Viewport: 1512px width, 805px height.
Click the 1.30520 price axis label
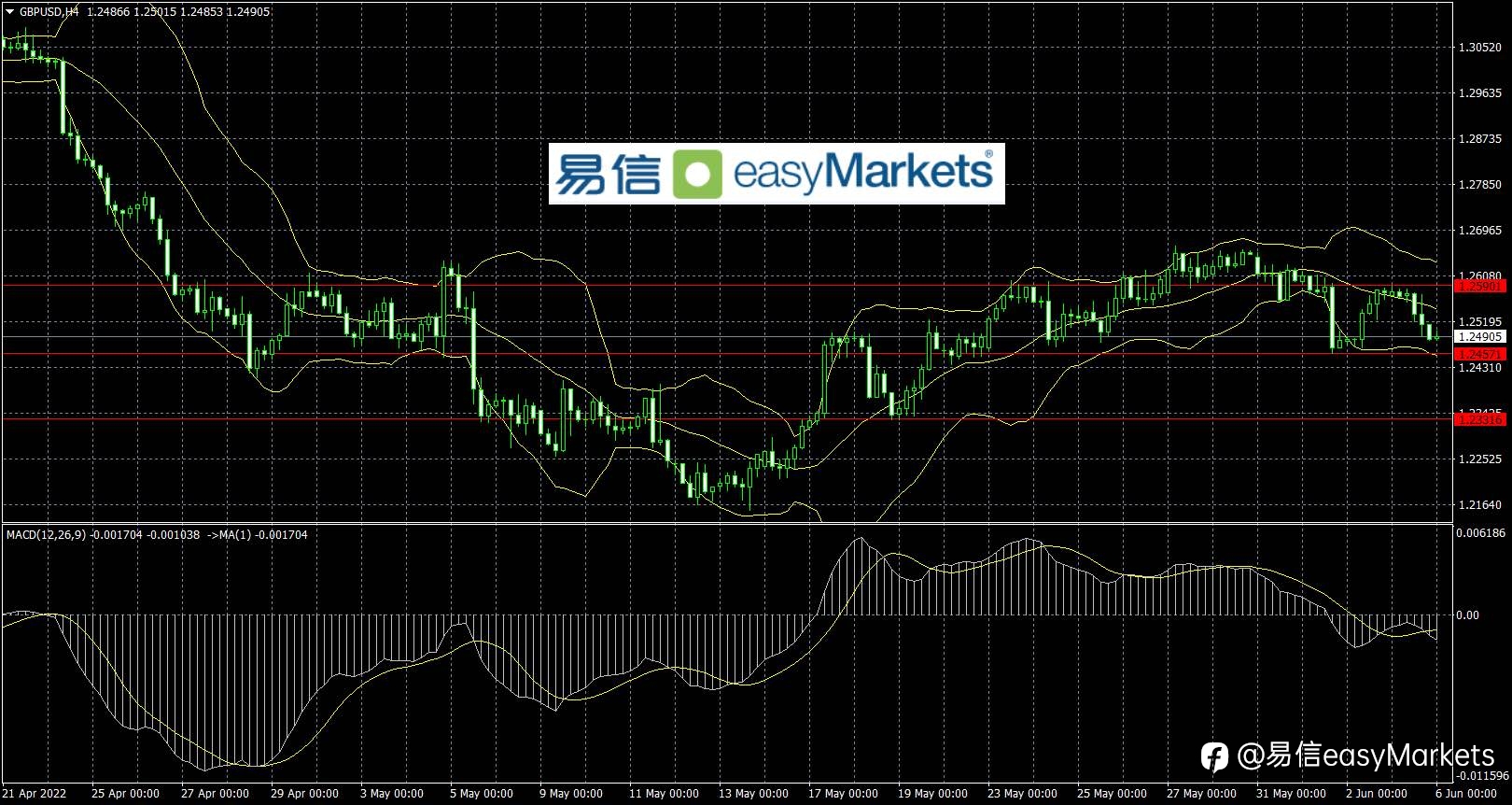click(1480, 48)
